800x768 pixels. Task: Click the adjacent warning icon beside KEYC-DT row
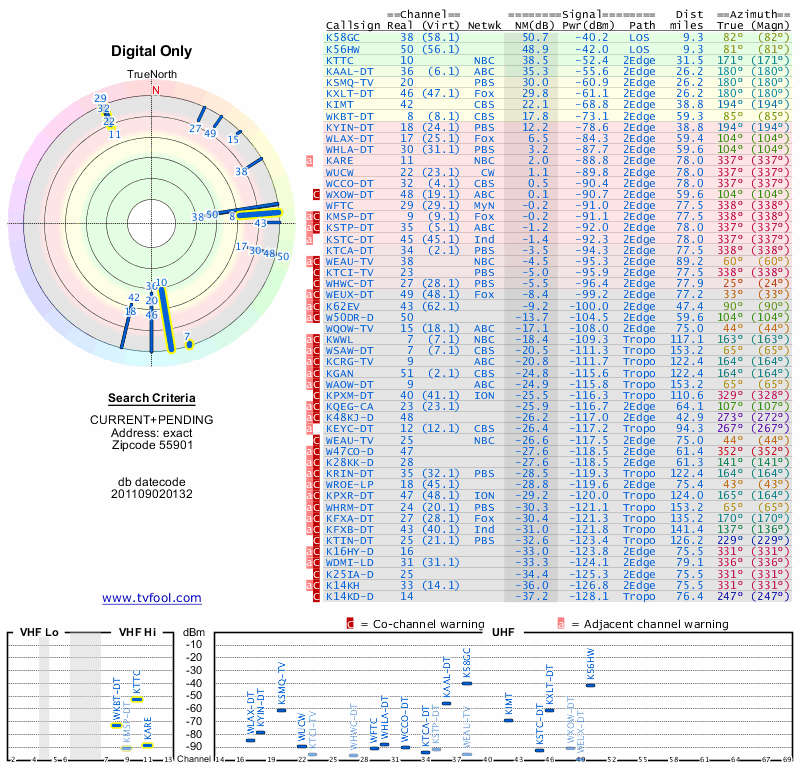point(309,429)
